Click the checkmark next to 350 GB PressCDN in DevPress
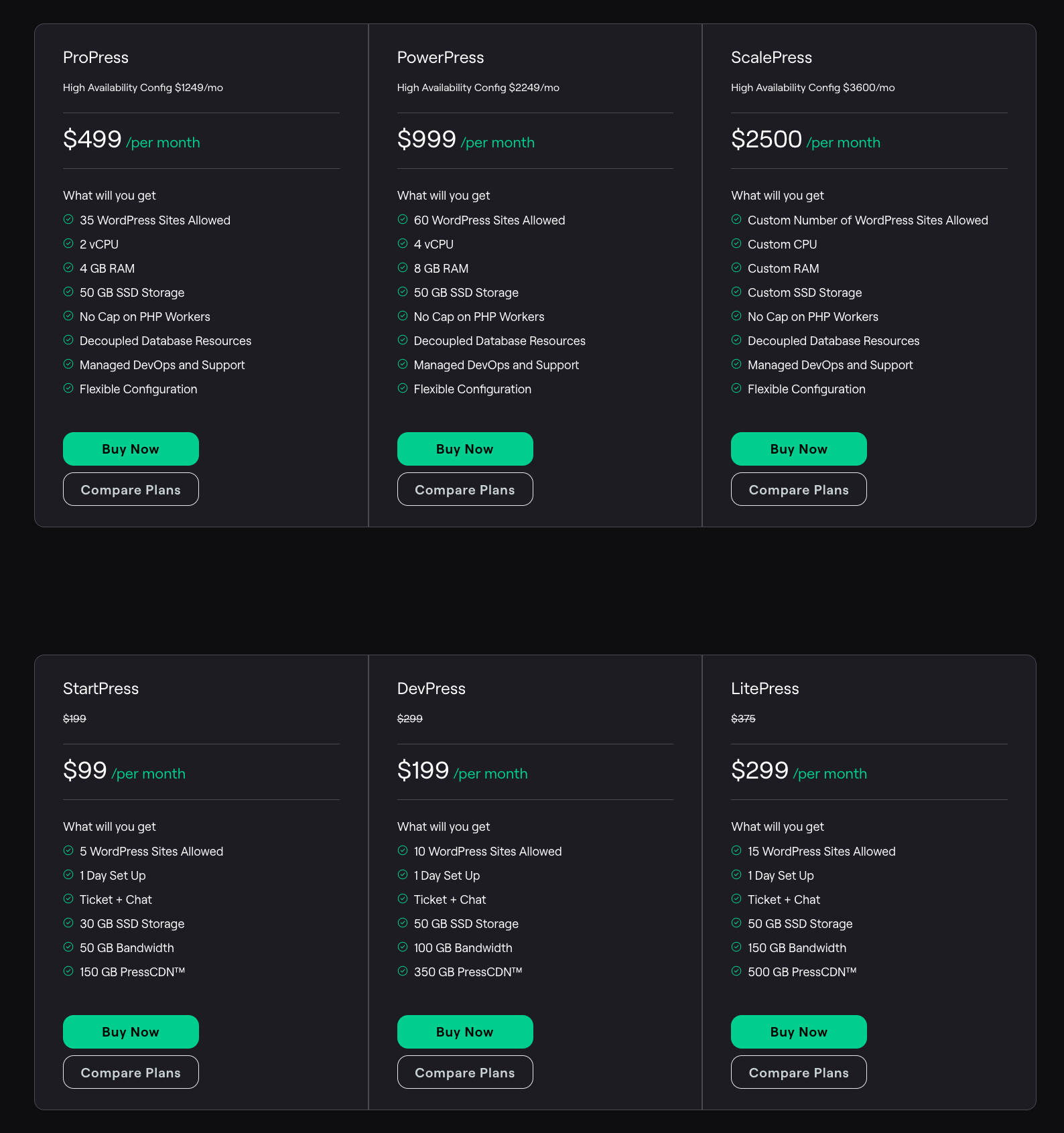This screenshot has height=1133, width=1064. [403, 971]
